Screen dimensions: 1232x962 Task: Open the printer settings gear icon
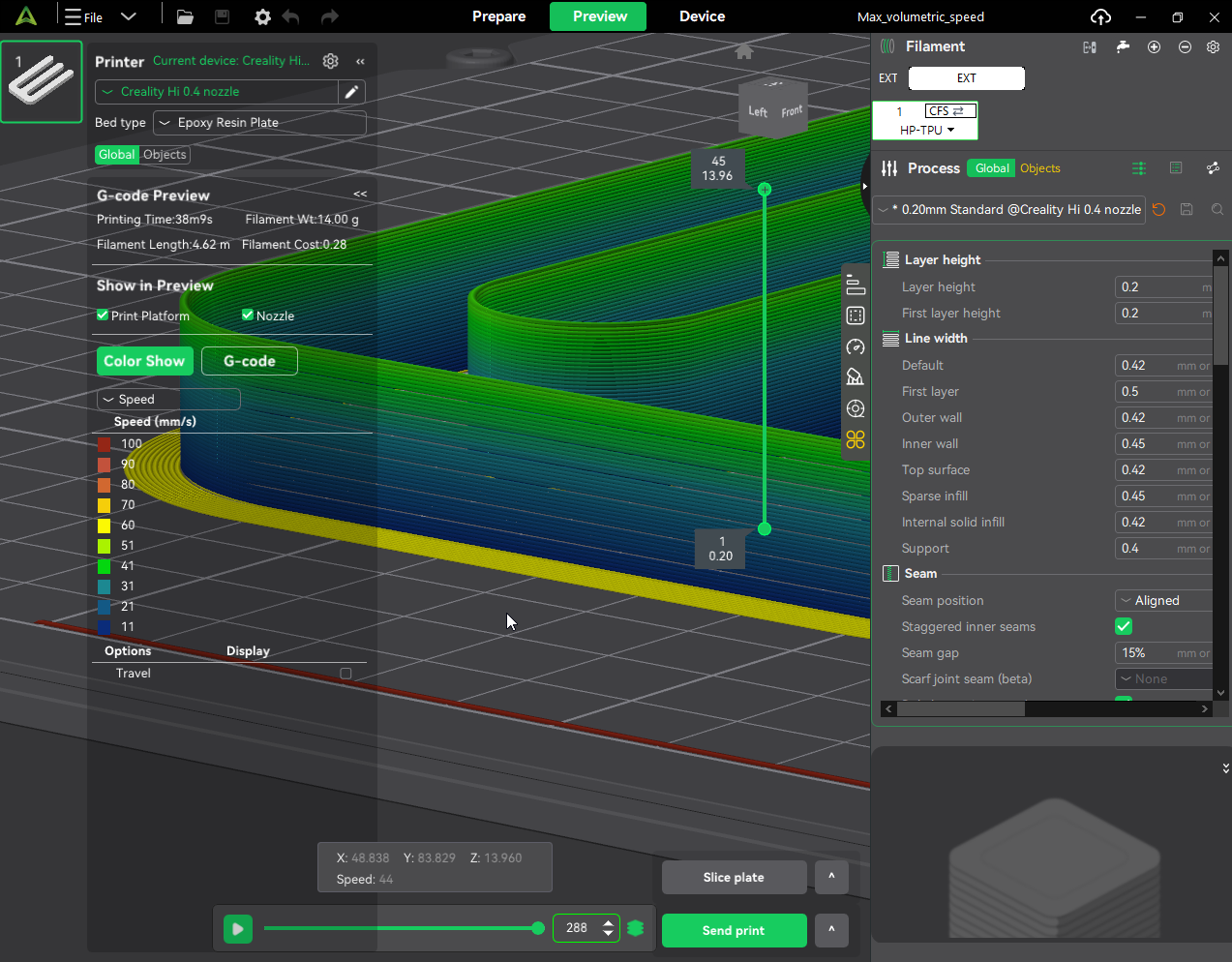331,61
